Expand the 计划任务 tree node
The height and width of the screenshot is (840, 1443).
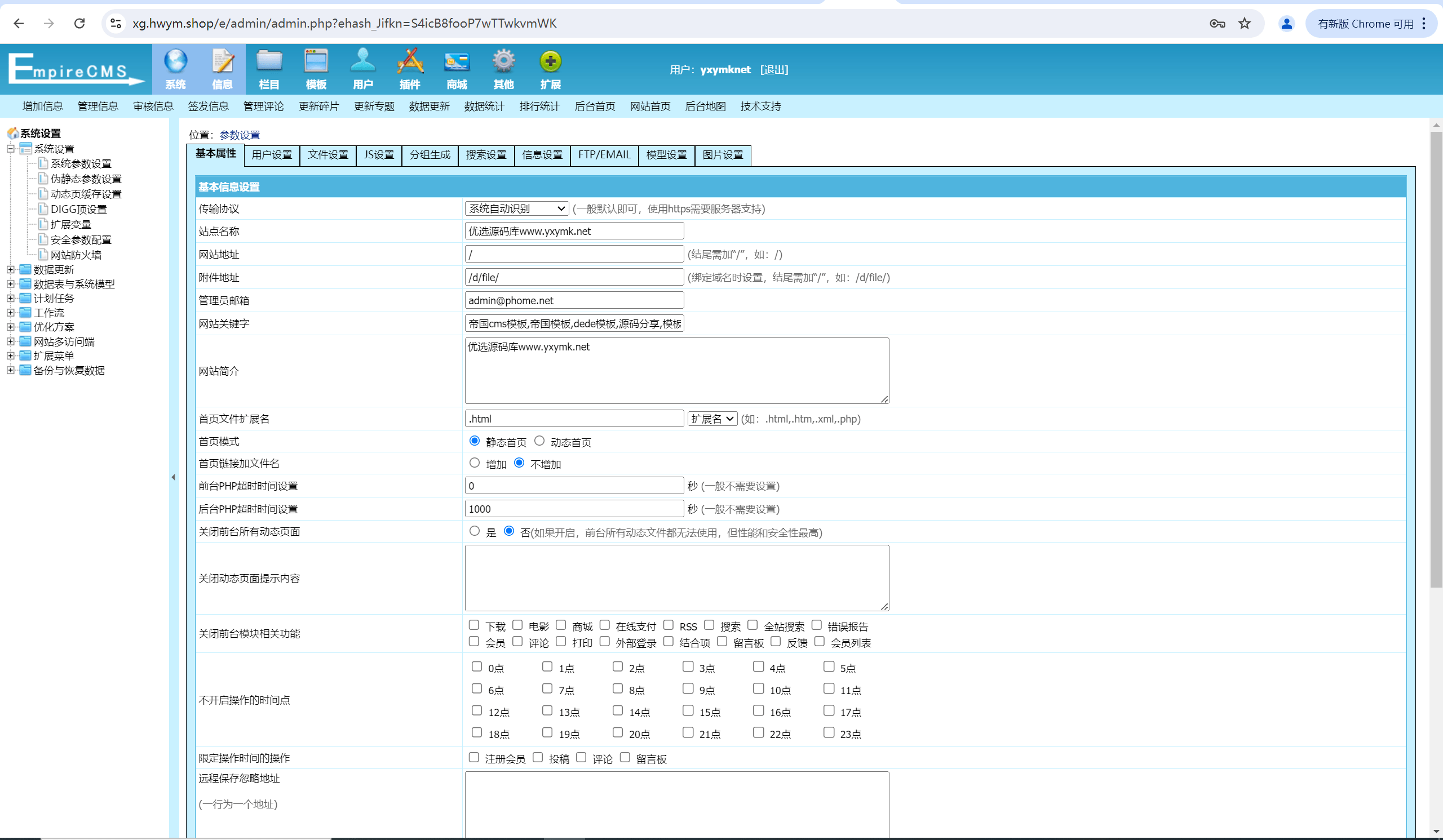[x=10, y=298]
